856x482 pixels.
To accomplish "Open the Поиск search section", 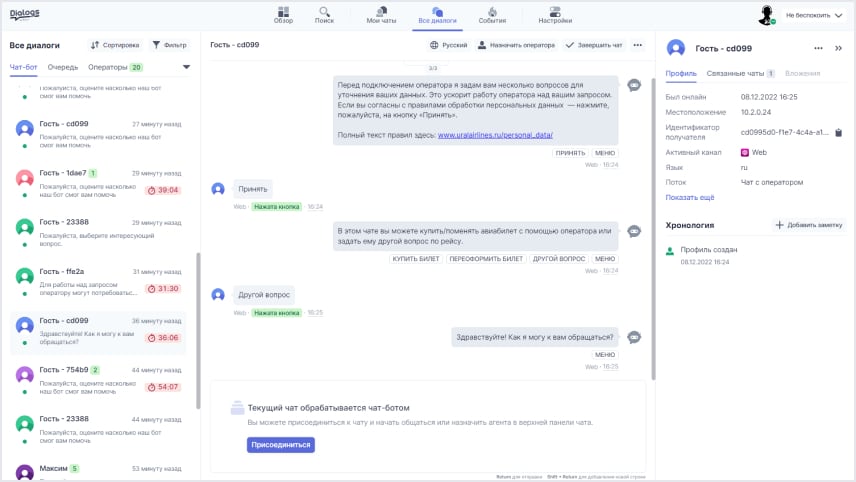I will coord(324,15).
